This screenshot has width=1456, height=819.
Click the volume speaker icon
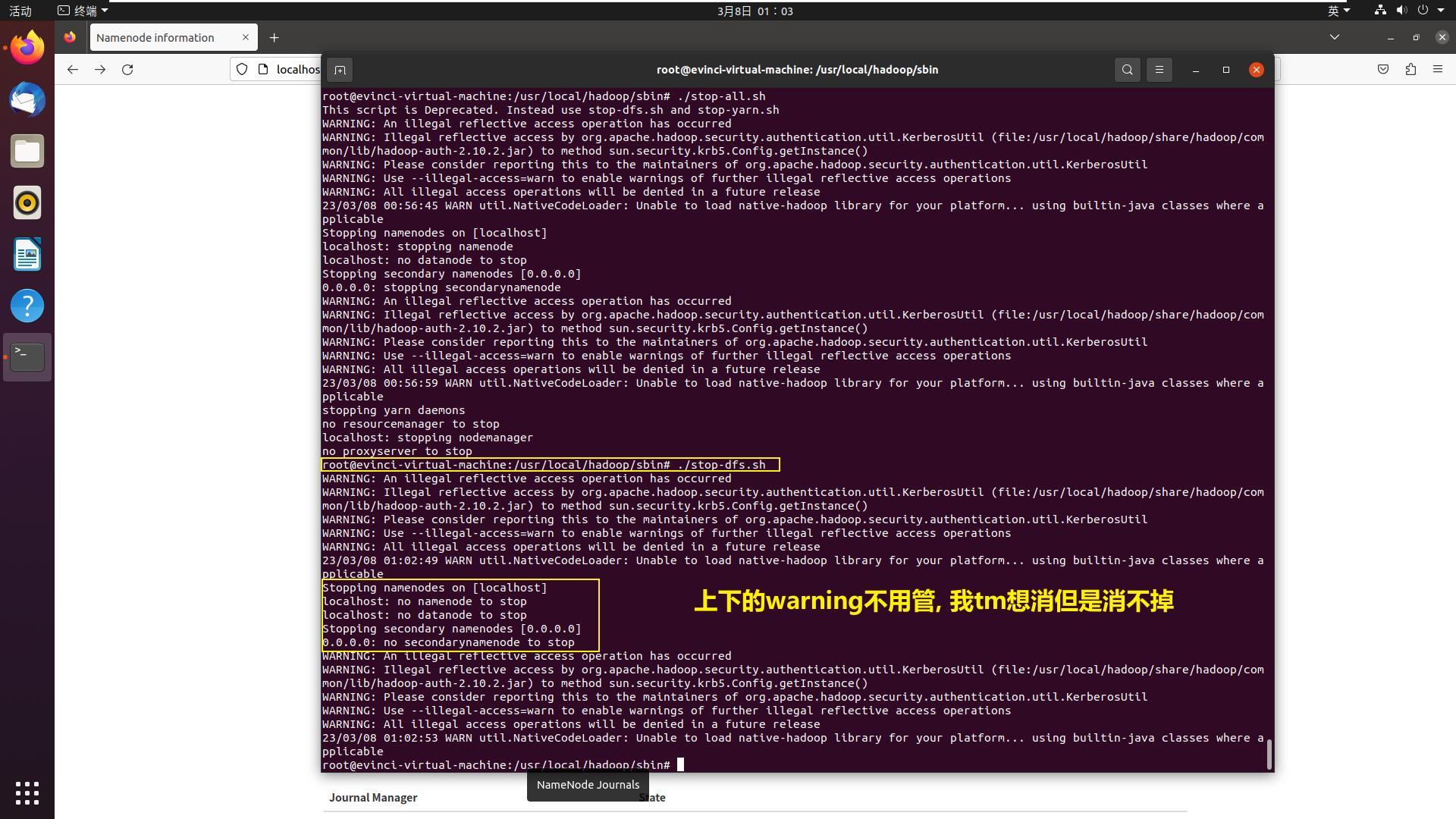point(1401,11)
